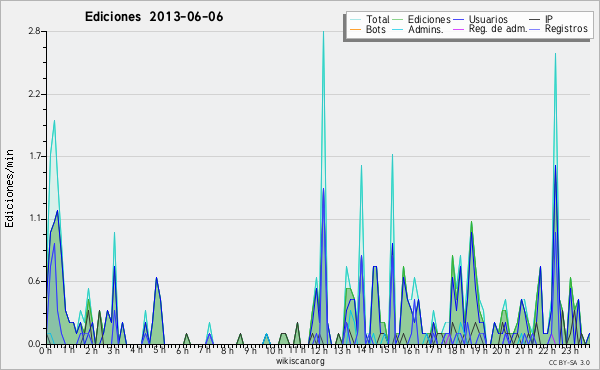Click the Total peak after 22 h
600x370 pixels.
[555, 54]
